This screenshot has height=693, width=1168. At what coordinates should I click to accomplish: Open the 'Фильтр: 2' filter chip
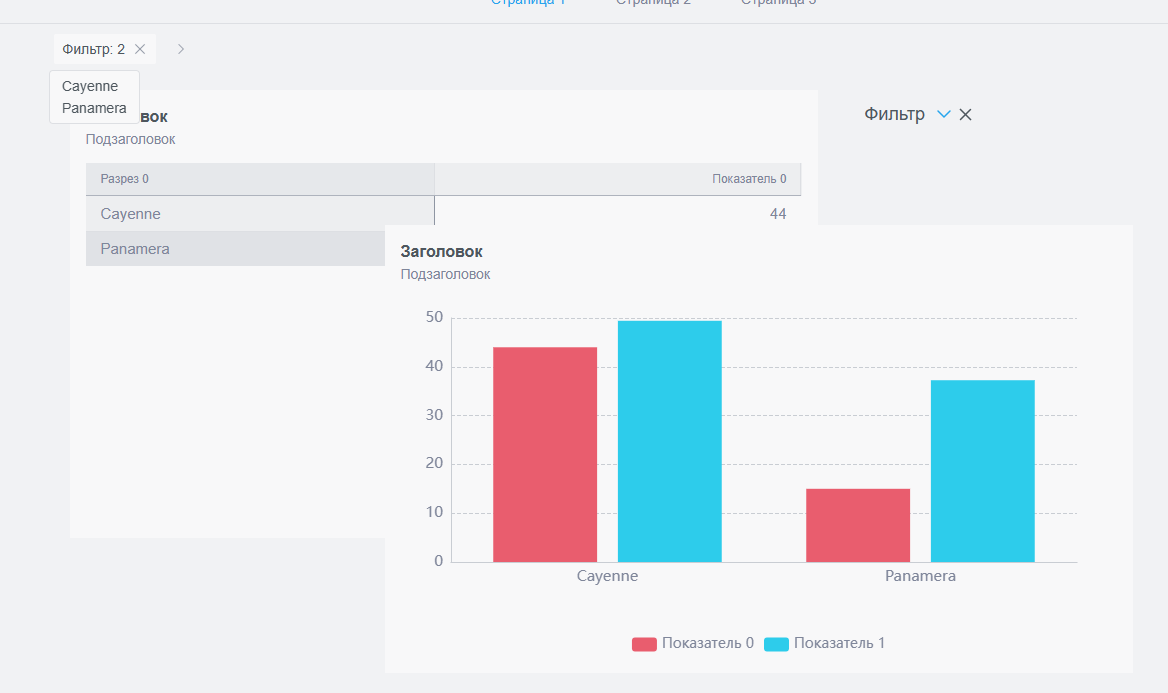pyautogui.click(x=94, y=49)
